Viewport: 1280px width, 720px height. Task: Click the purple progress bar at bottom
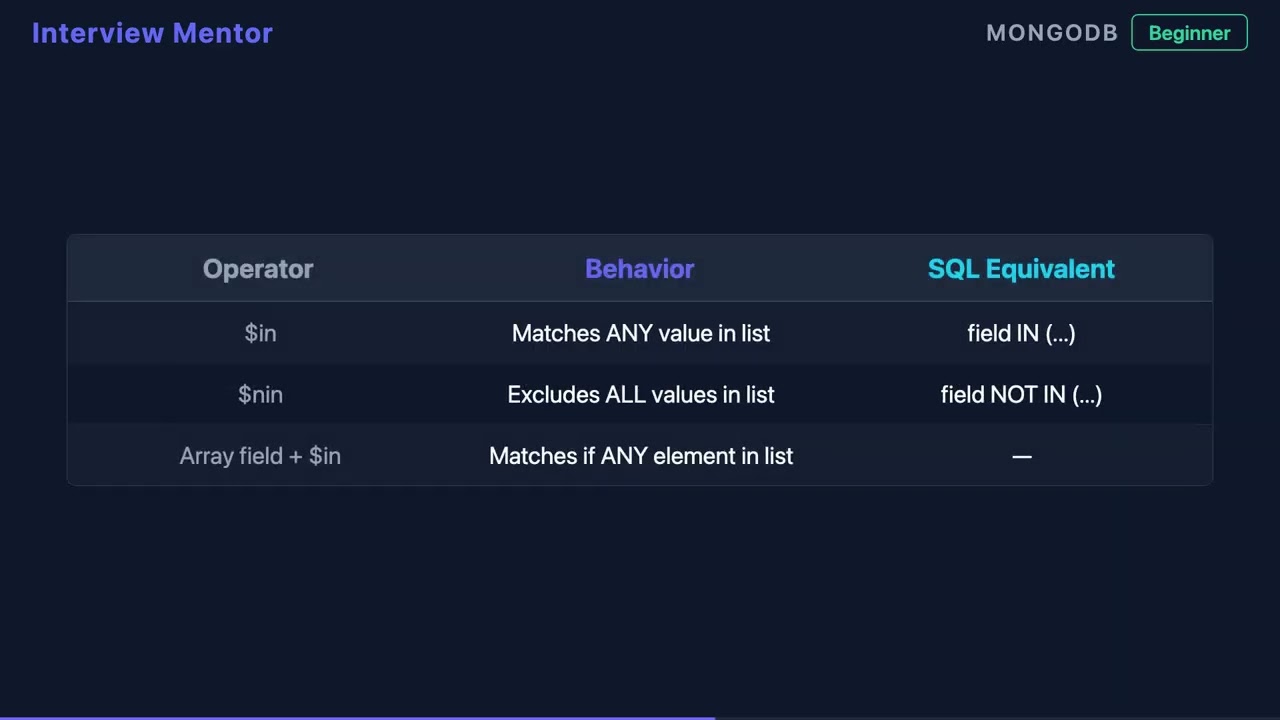[357, 718]
